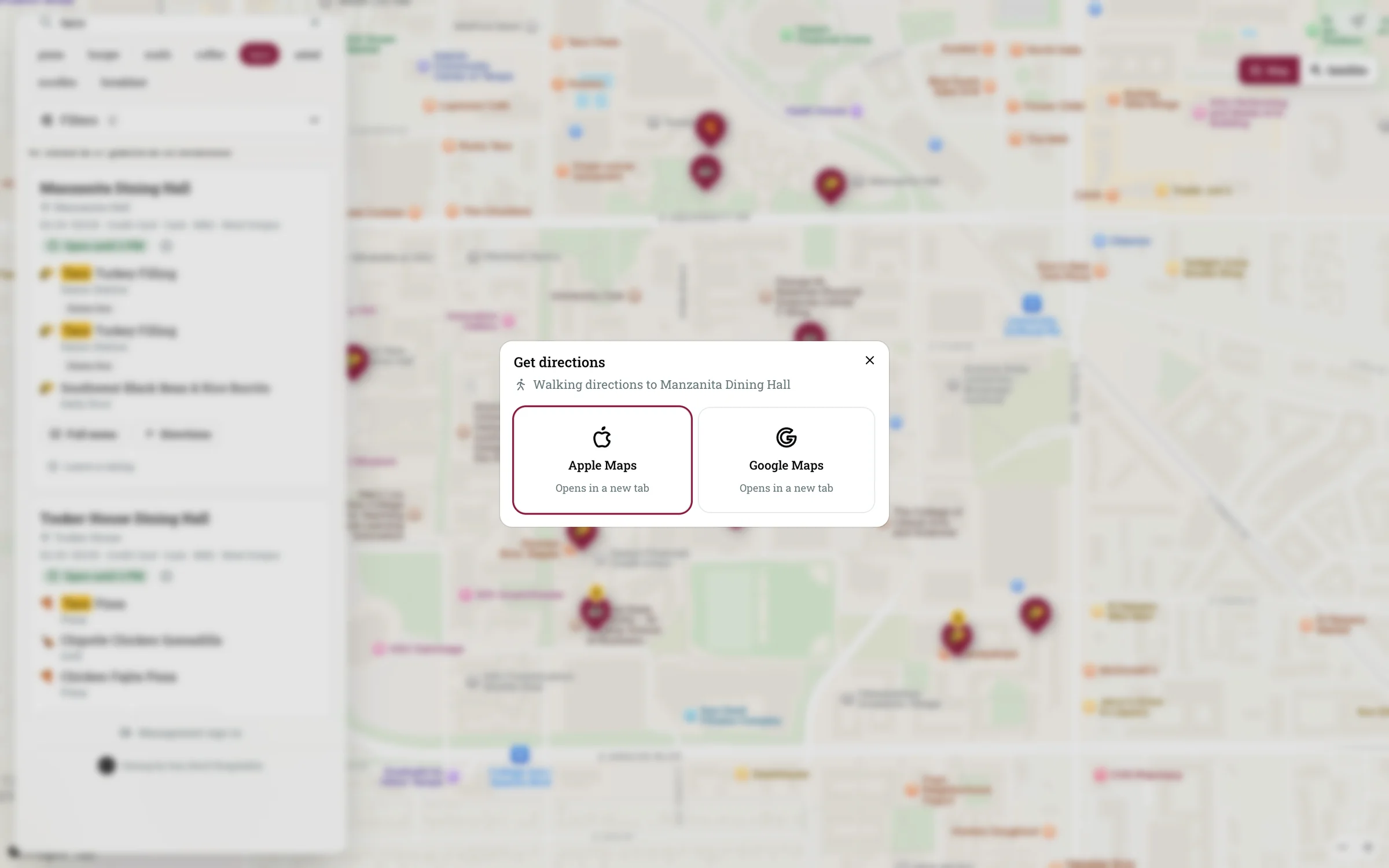The height and width of the screenshot is (868, 1389).
Task: Click the Google logo icon
Action: [x=786, y=437]
